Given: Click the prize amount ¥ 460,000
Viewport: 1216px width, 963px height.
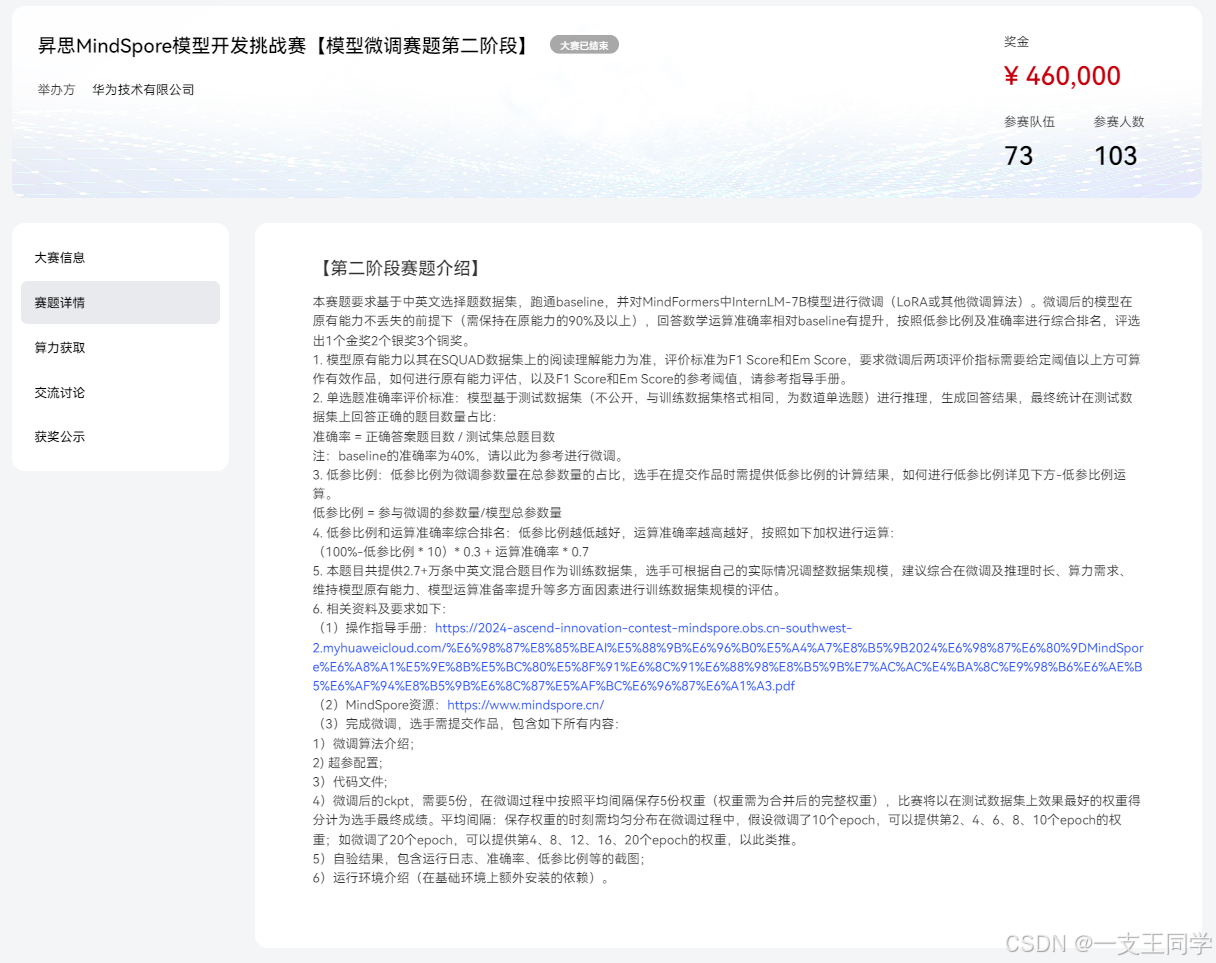Looking at the screenshot, I should pyautogui.click(x=1062, y=76).
